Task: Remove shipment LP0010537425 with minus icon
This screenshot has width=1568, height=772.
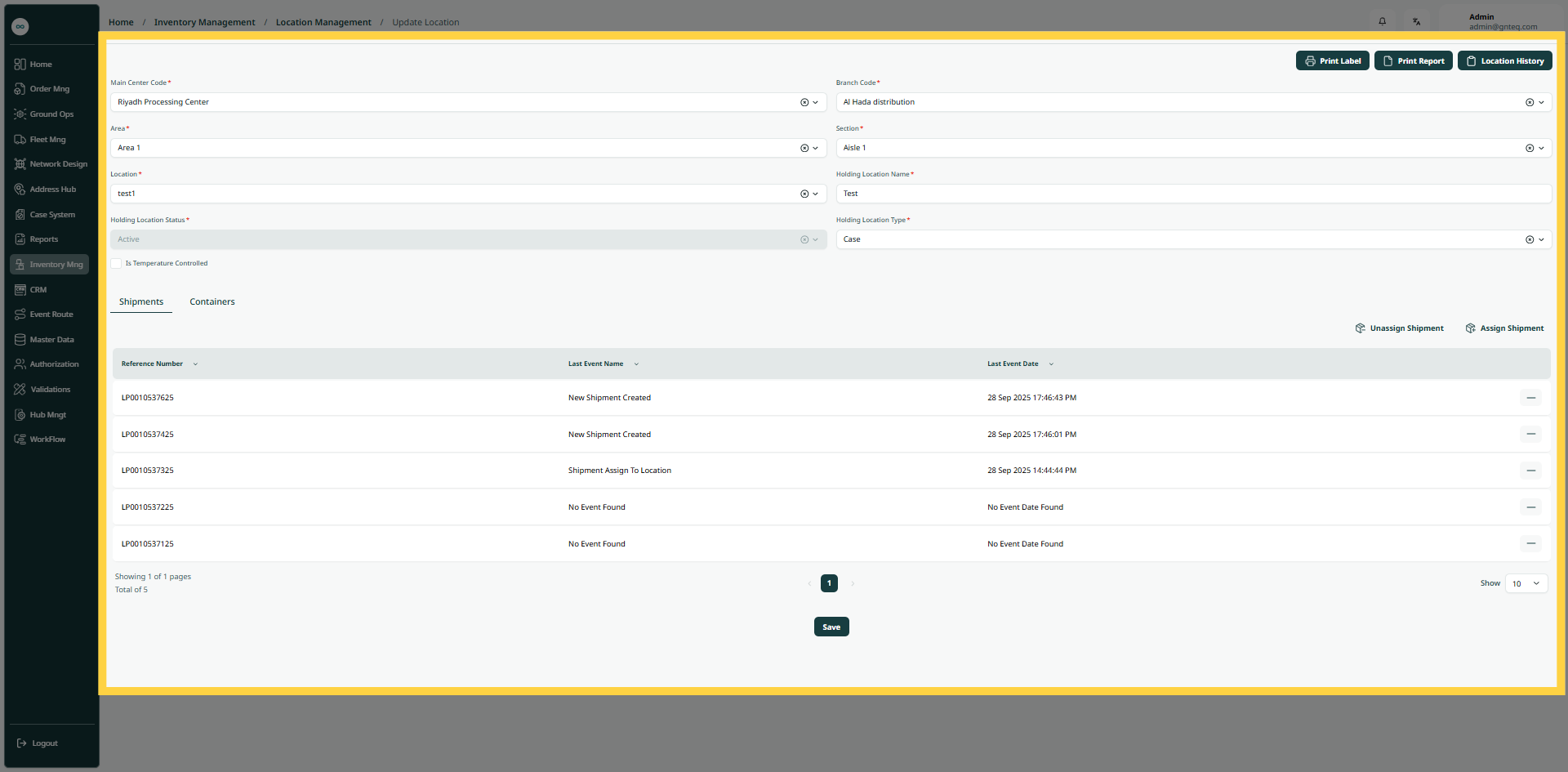Action: [x=1530, y=435]
